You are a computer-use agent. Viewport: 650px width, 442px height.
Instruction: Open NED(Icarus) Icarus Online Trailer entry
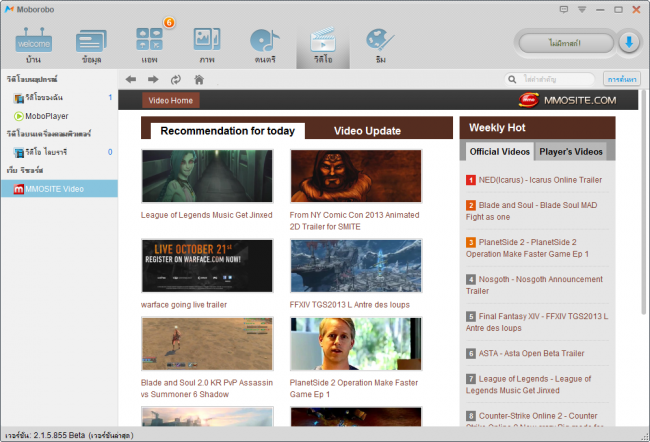click(x=540, y=180)
